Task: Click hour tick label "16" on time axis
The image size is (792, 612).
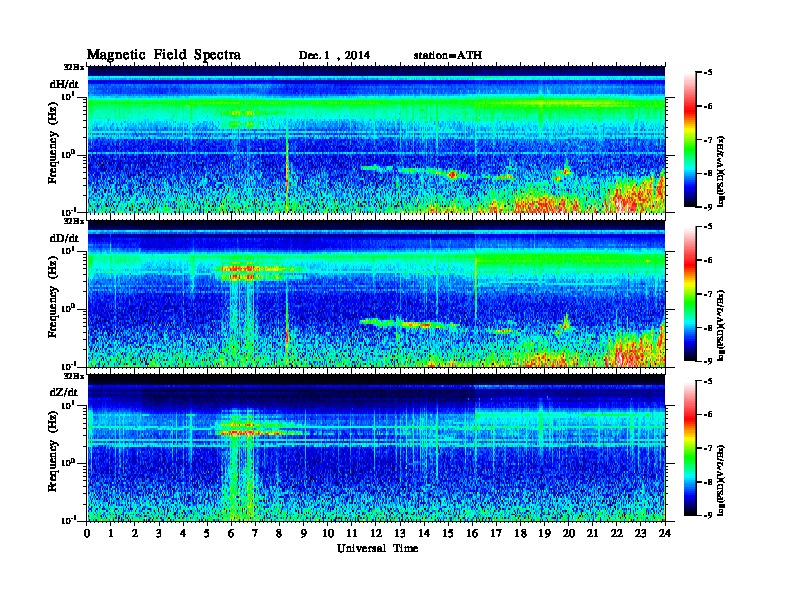Action: [x=472, y=534]
